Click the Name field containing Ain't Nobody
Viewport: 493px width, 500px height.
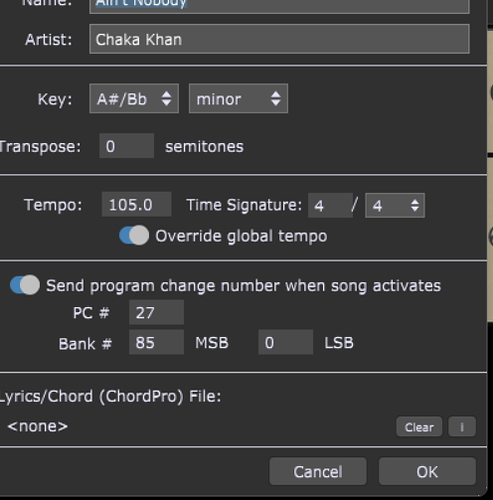[x=279, y=5]
